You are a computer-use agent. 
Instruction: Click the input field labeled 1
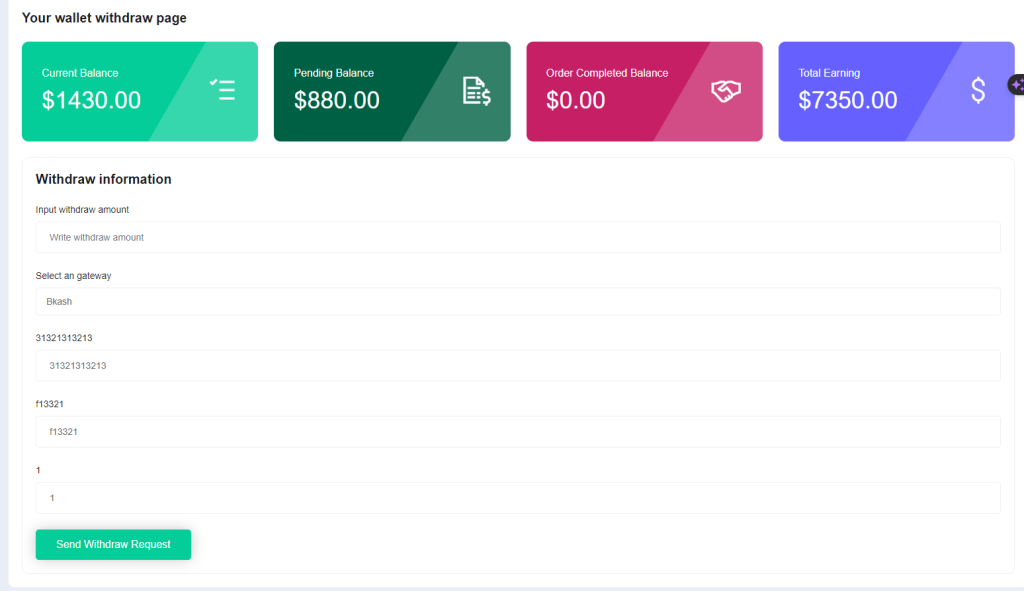pos(518,498)
